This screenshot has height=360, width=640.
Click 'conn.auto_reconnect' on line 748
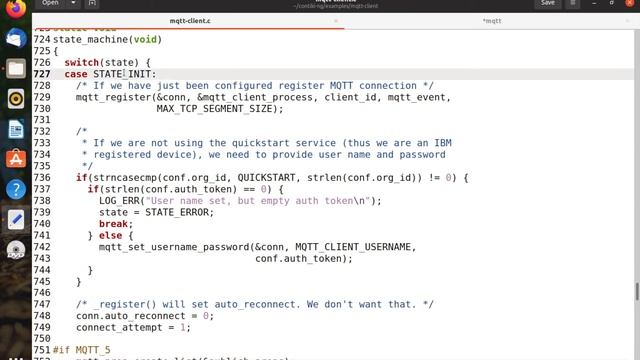point(131,316)
